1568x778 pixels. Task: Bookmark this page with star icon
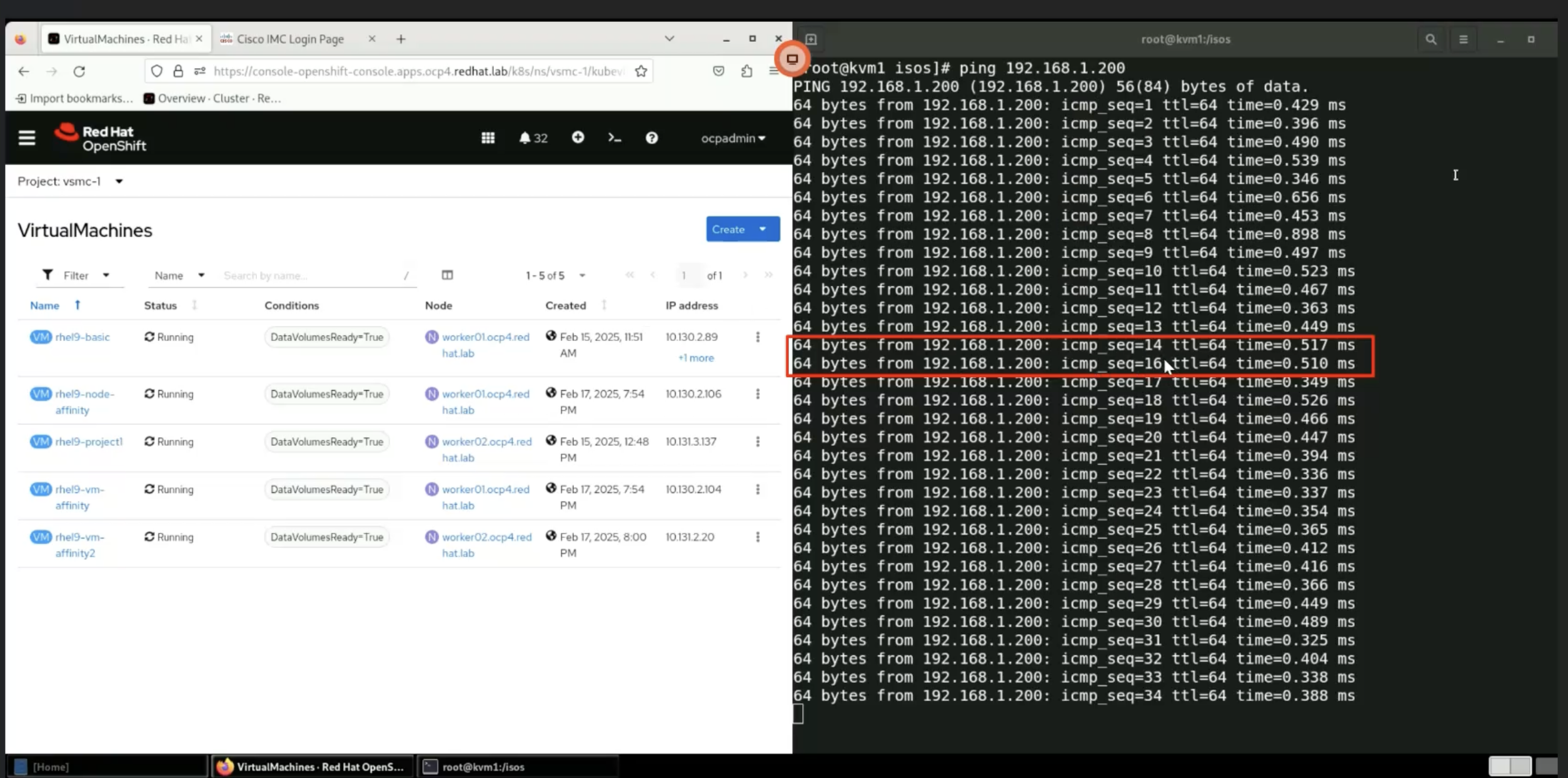point(641,71)
